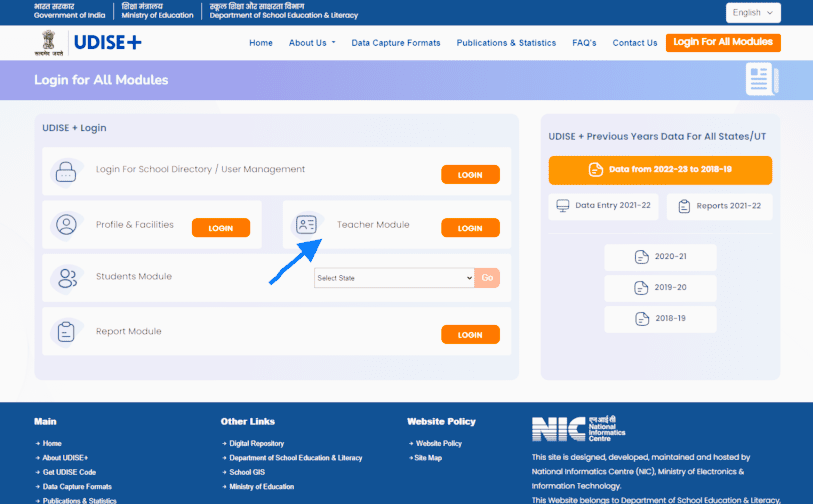Expand the About Us menu
The height and width of the screenshot is (504, 813).
(312, 43)
